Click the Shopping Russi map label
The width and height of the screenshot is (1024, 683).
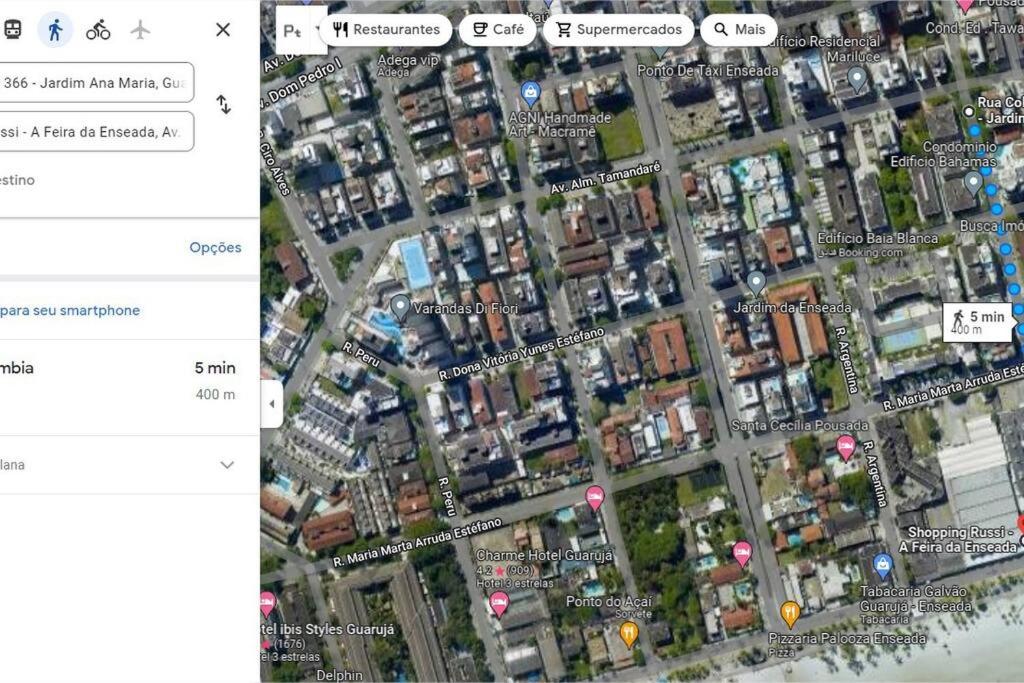coord(957,539)
